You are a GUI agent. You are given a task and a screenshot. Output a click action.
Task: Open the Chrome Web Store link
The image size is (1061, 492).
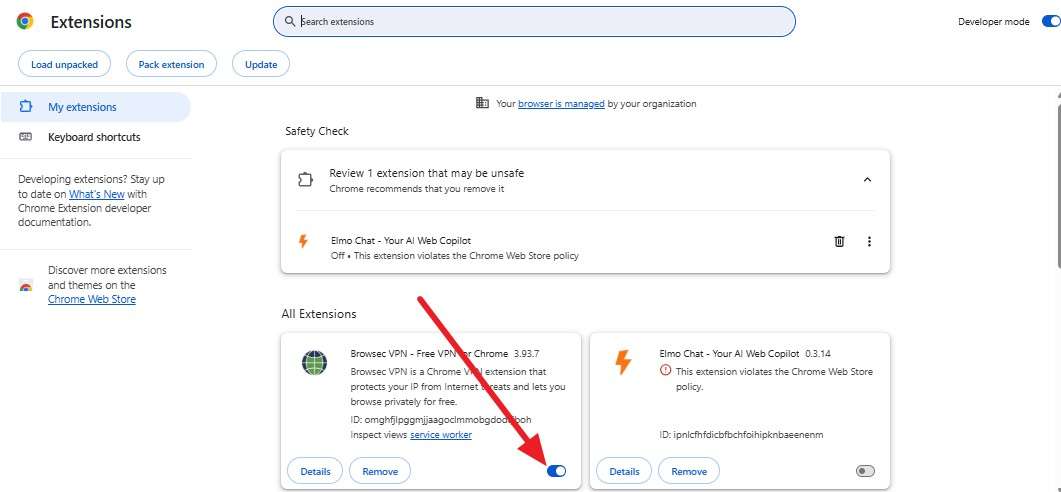pyautogui.click(x=92, y=299)
